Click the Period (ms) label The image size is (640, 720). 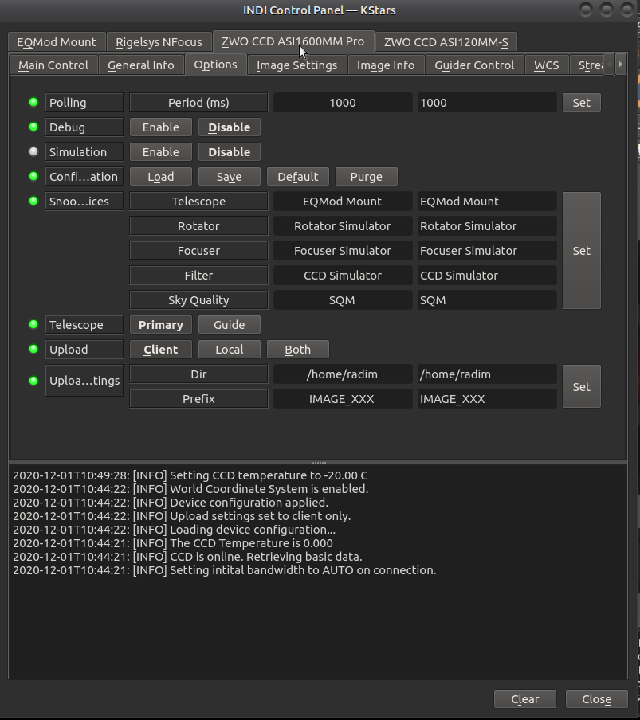pos(199,103)
